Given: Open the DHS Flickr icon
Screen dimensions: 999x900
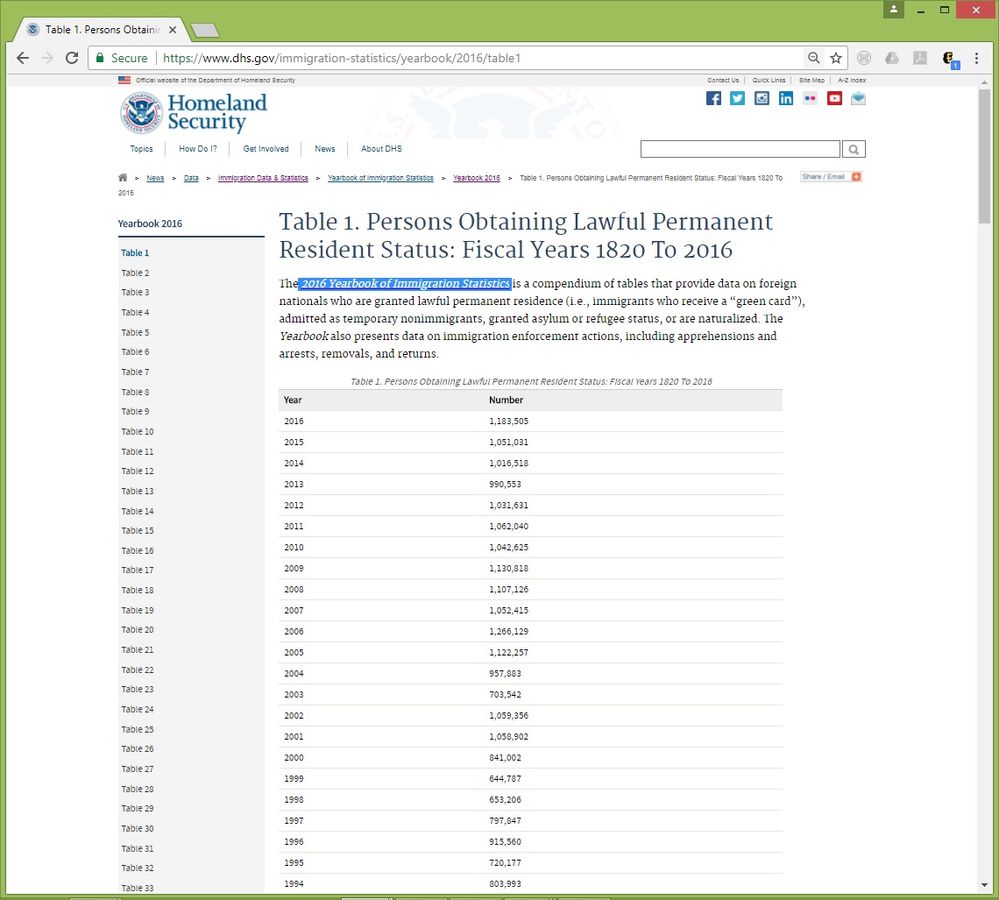Looking at the screenshot, I should pos(810,98).
